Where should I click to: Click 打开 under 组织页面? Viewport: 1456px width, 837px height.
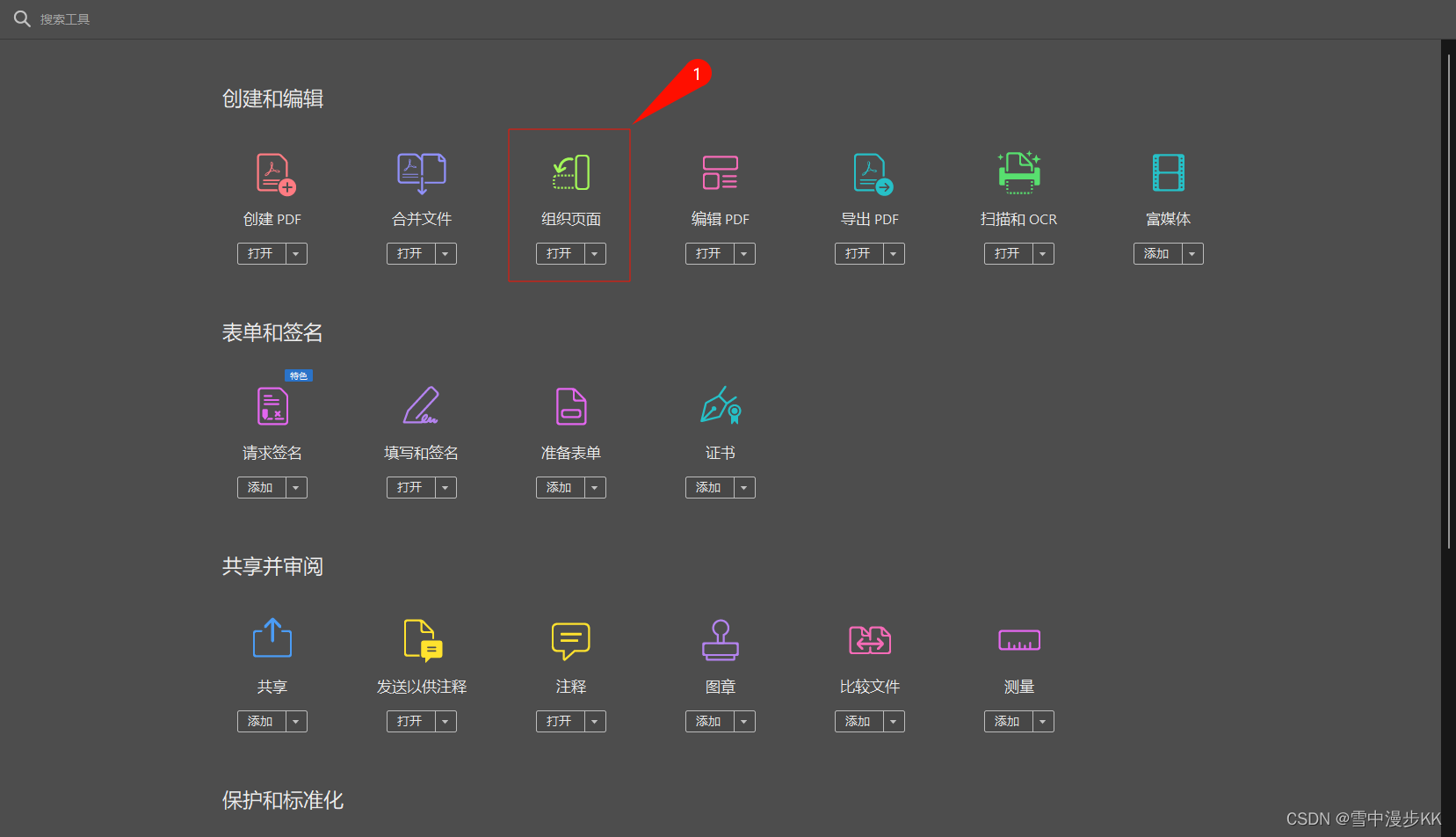point(560,253)
